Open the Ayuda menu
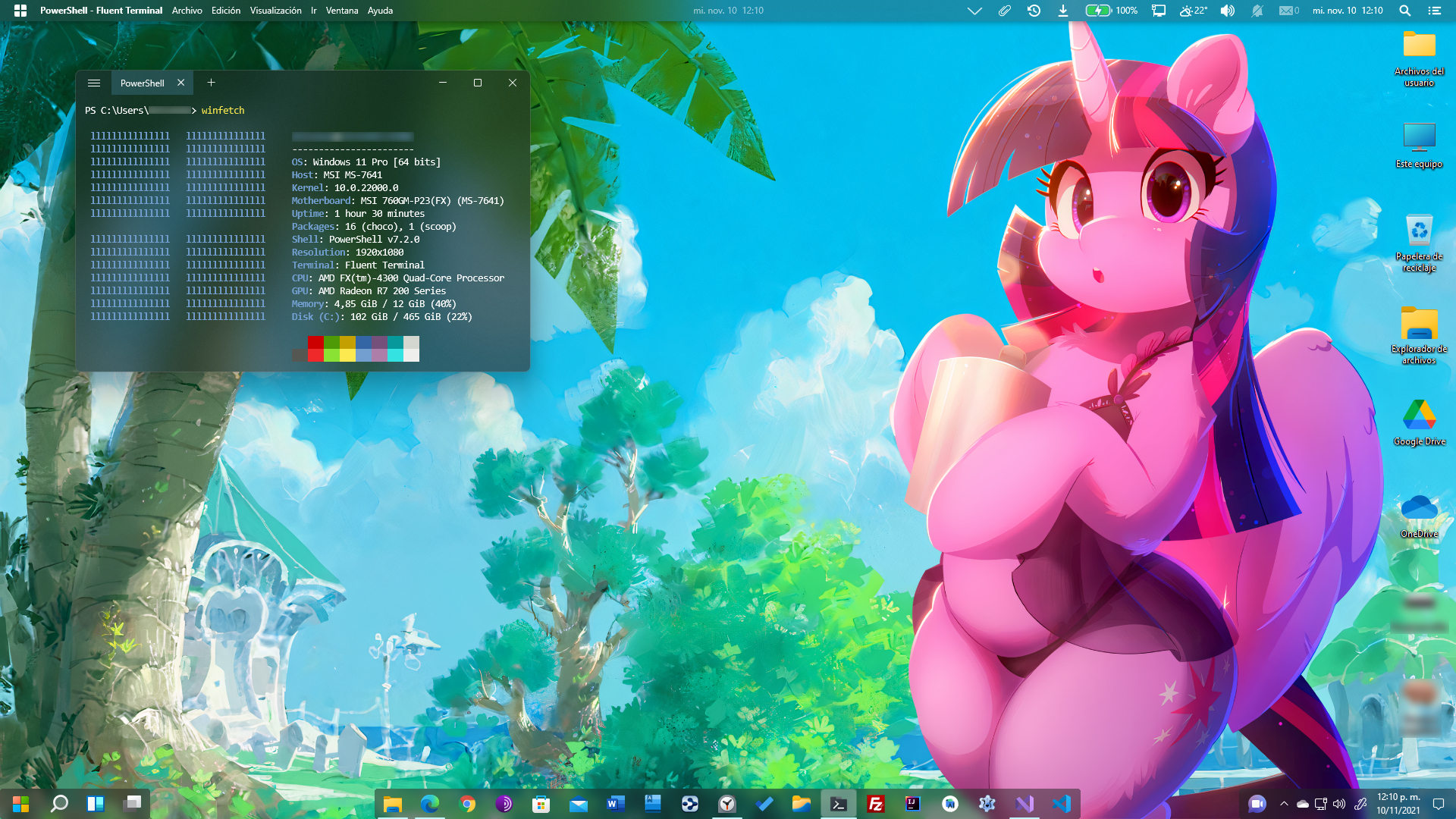 (x=380, y=11)
